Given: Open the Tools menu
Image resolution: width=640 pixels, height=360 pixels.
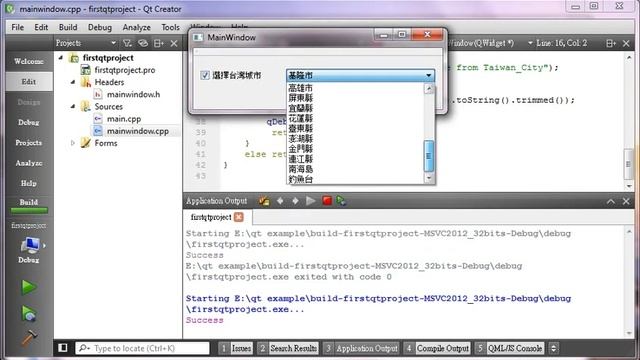Looking at the screenshot, I should [x=170, y=27].
